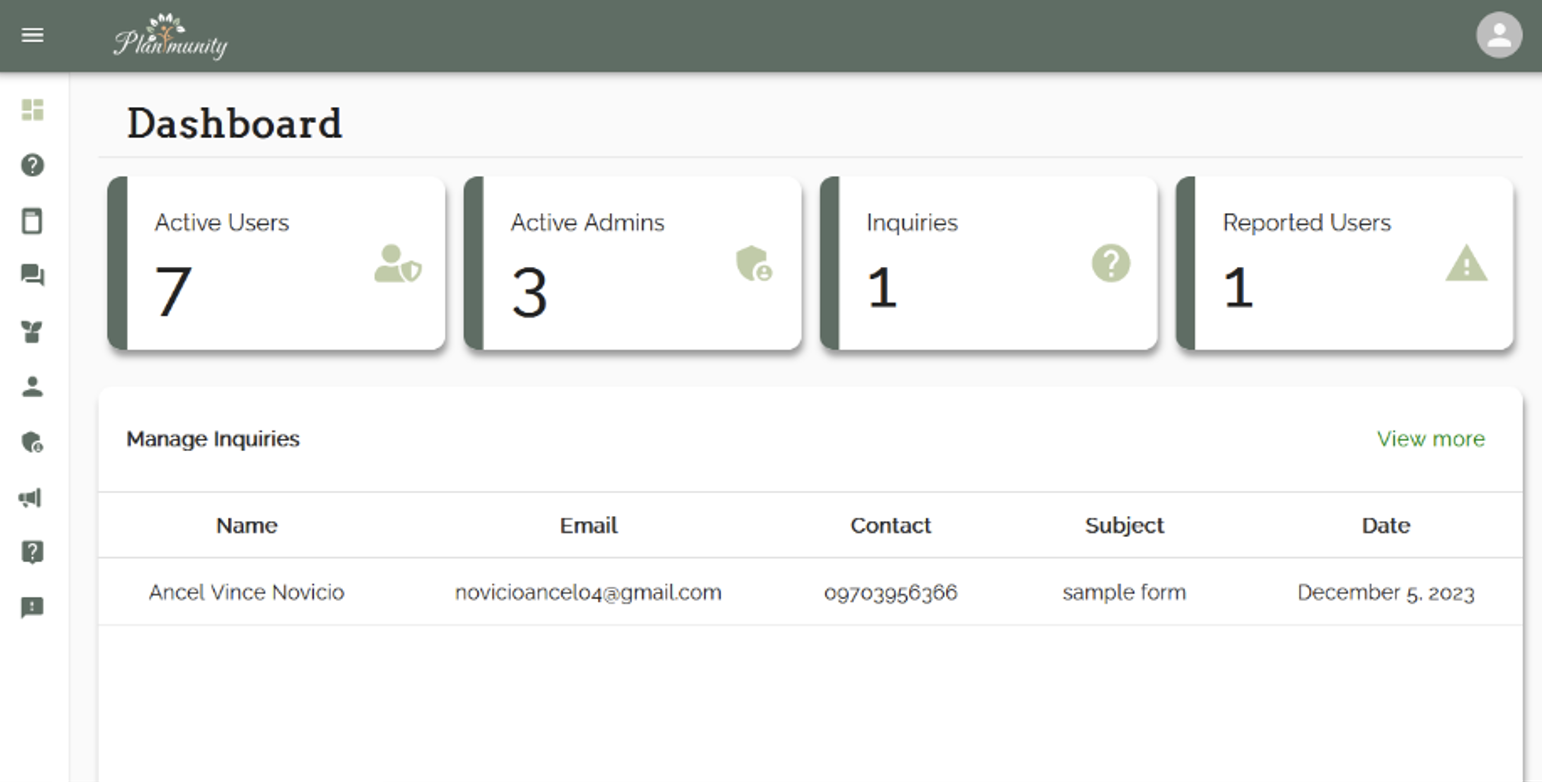Viewport: 1542px width, 782px height.
Task: Select the plant icon in the sidebar
Action: [33, 333]
